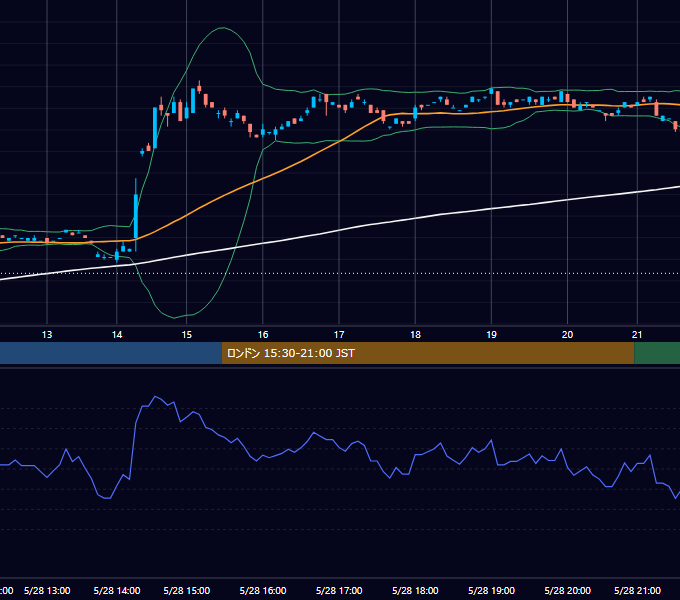Click the 5/28 15:00 time label

186,590
